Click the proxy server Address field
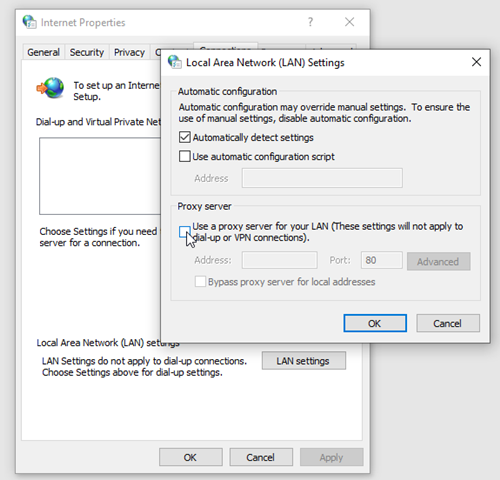 point(280,260)
